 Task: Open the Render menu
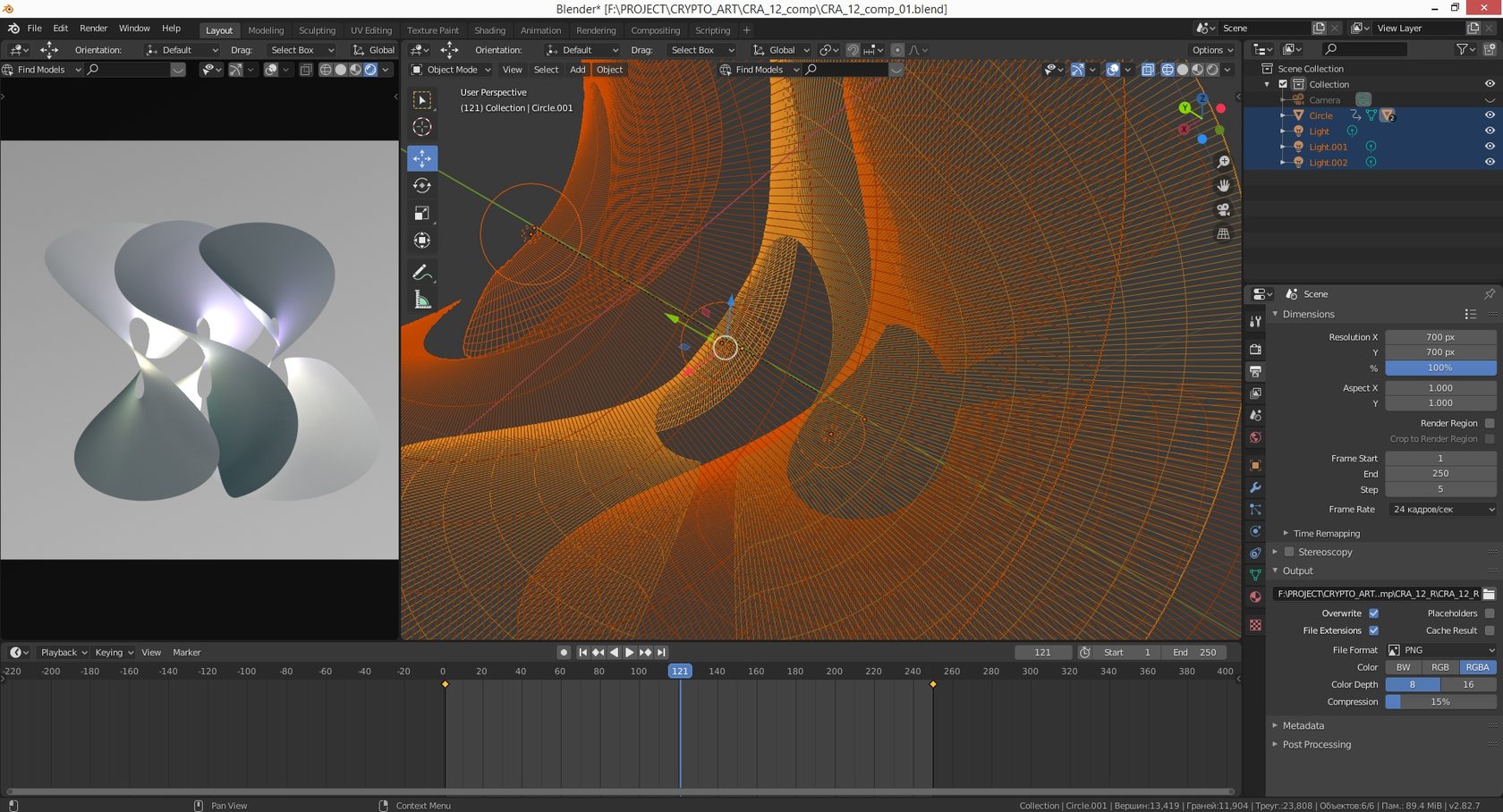pos(93,29)
